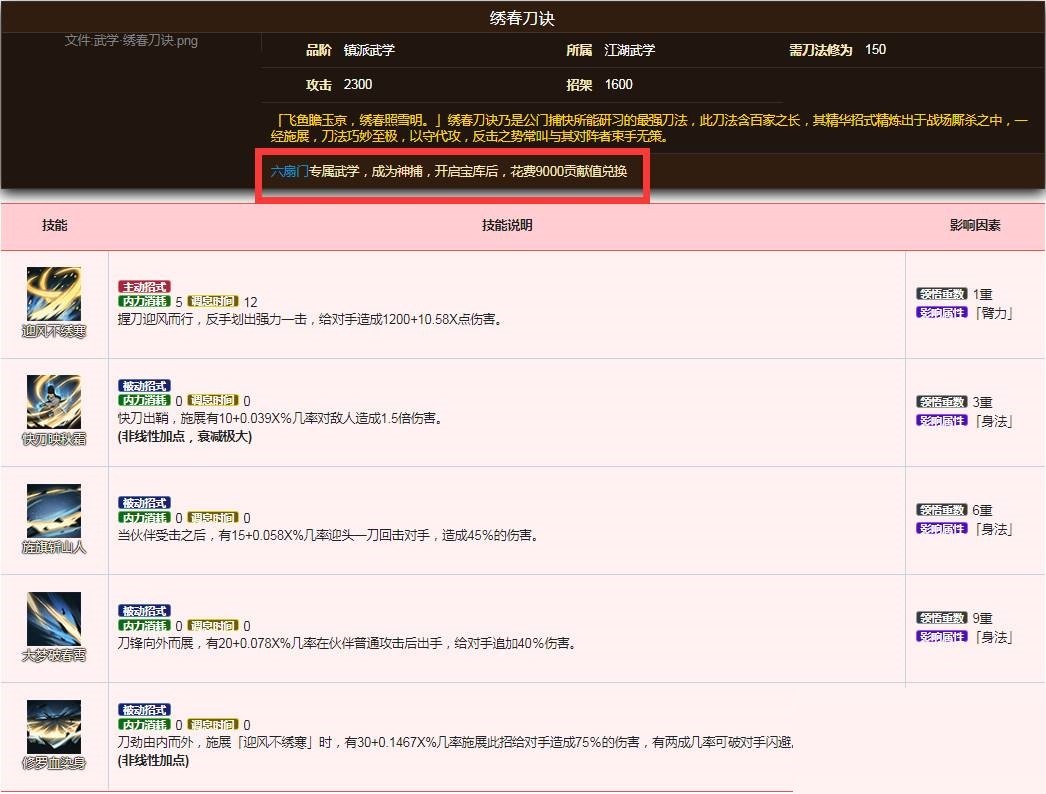Click the 江湖武学 category value
The height and width of the screenshot is (794, 1046).
[x=630, y=50]
